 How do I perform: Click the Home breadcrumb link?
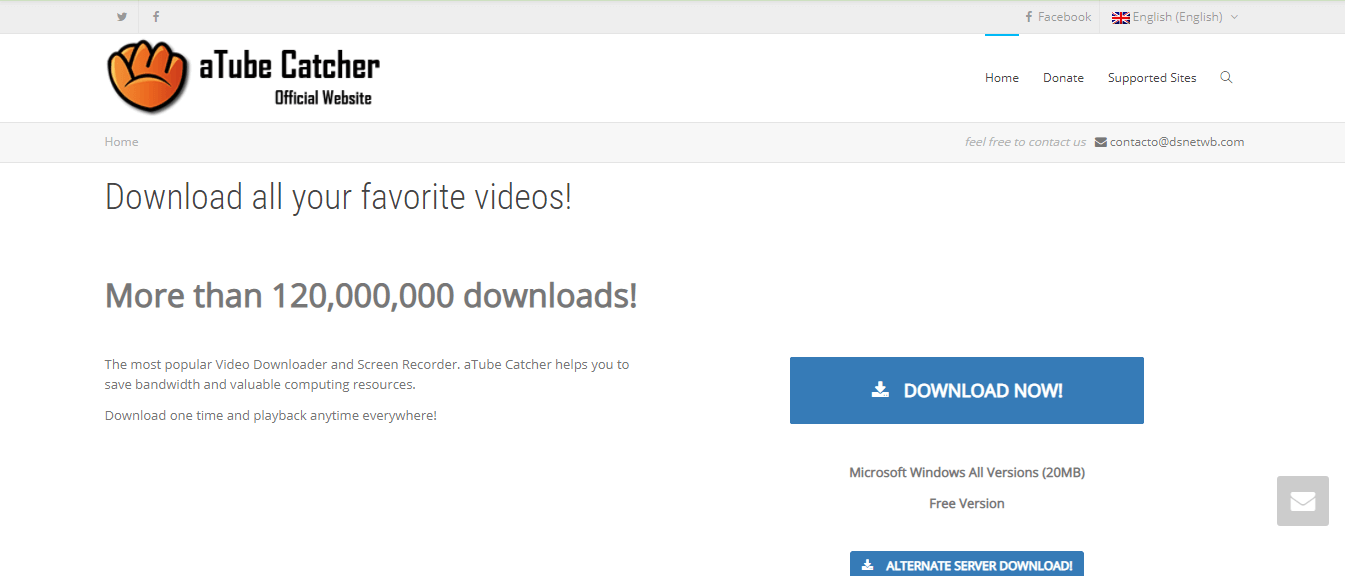tap(121, 142)
